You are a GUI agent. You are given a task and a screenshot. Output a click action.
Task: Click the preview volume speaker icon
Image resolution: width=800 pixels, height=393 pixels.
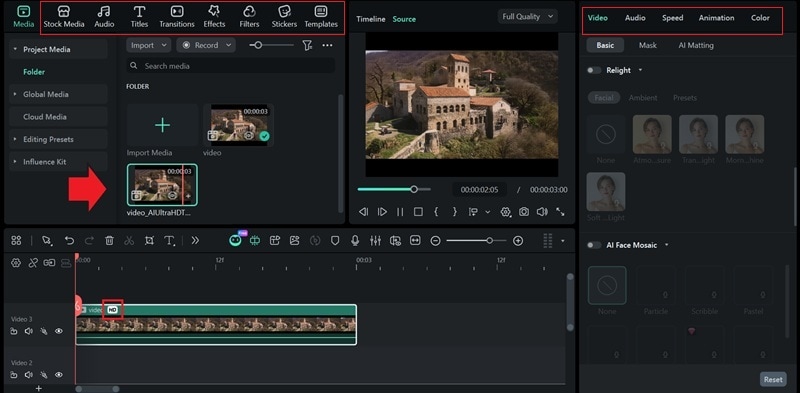point(542,212)
